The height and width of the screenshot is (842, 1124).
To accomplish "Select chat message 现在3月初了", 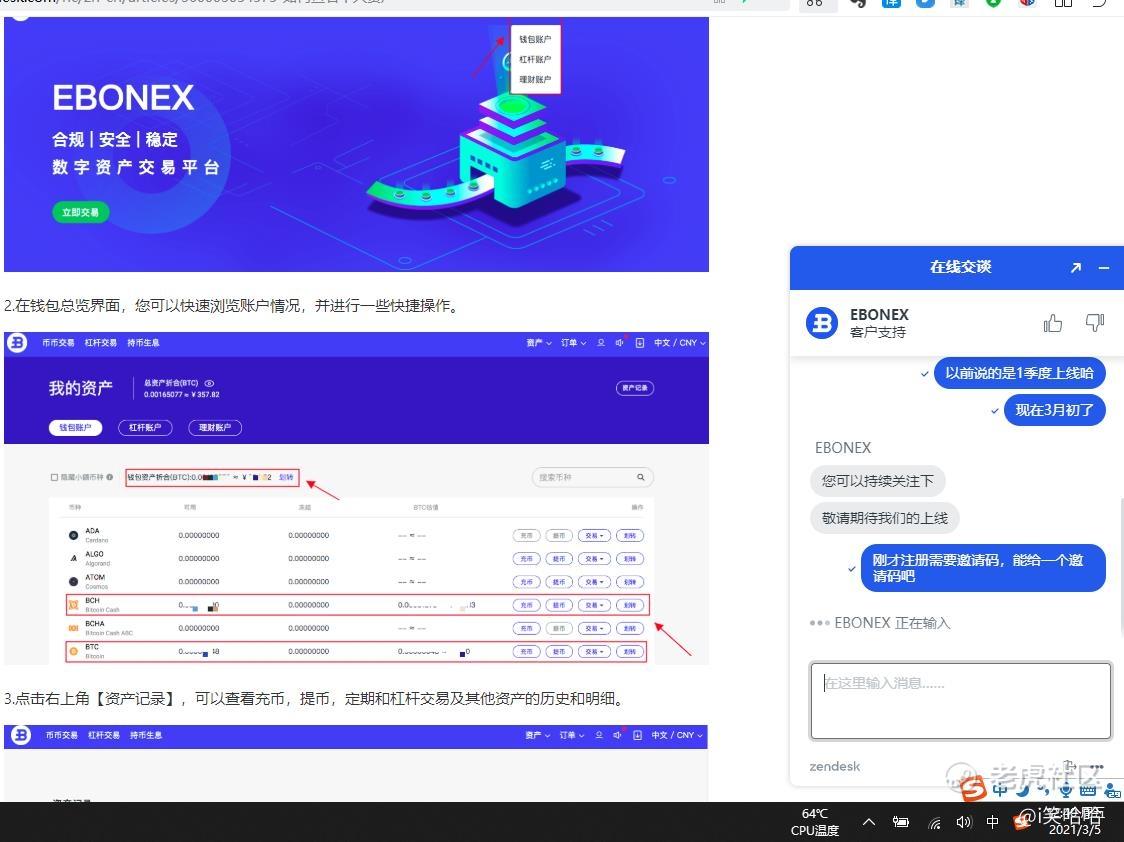I will [x=1054, y=411].
